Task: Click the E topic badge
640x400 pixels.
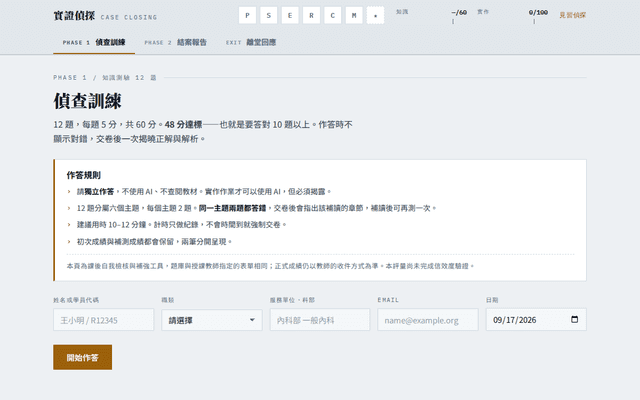Action: [290, 16]
